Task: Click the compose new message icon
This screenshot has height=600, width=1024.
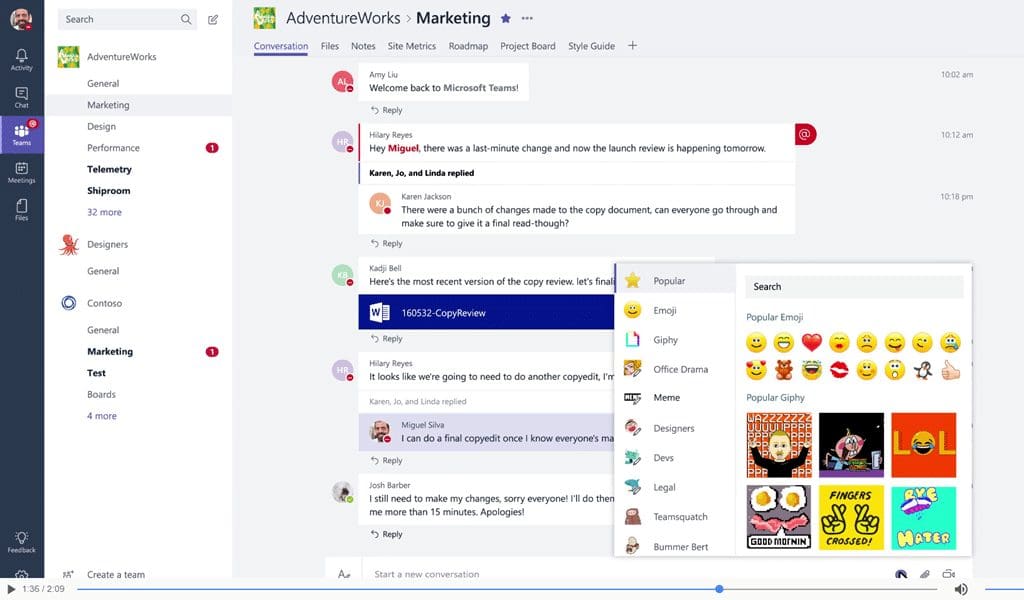Action: (x=213, y=20)
